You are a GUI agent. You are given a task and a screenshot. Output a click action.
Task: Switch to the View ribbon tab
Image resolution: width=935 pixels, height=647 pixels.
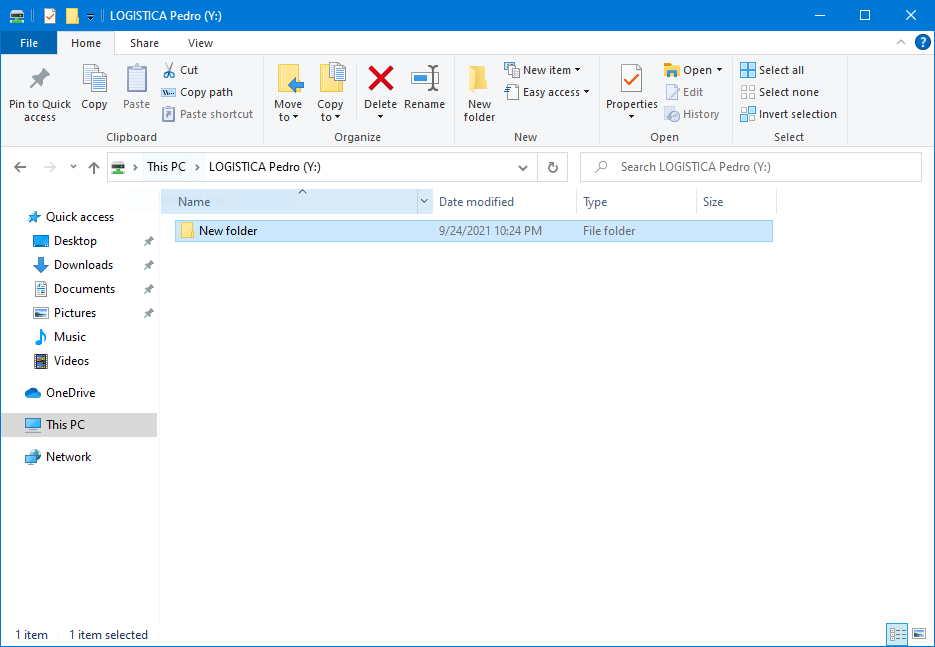tap(200, 43)
